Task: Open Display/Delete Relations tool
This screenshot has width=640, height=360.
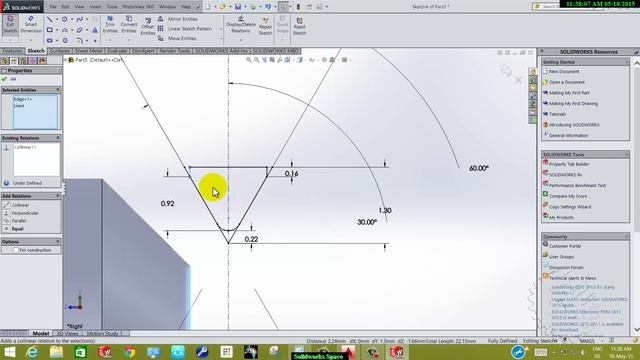Action: [x=240, y=25]
